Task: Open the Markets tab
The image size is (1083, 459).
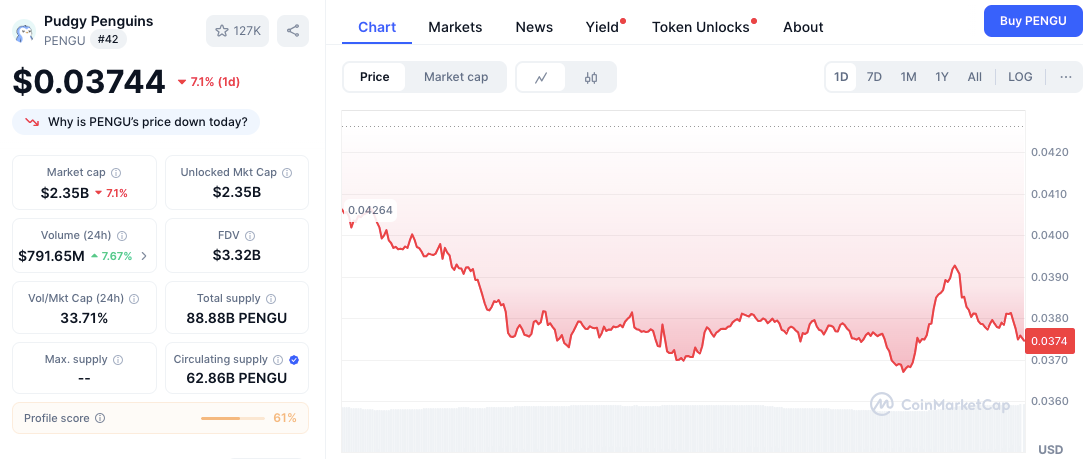Action: (x=455, y=27)
